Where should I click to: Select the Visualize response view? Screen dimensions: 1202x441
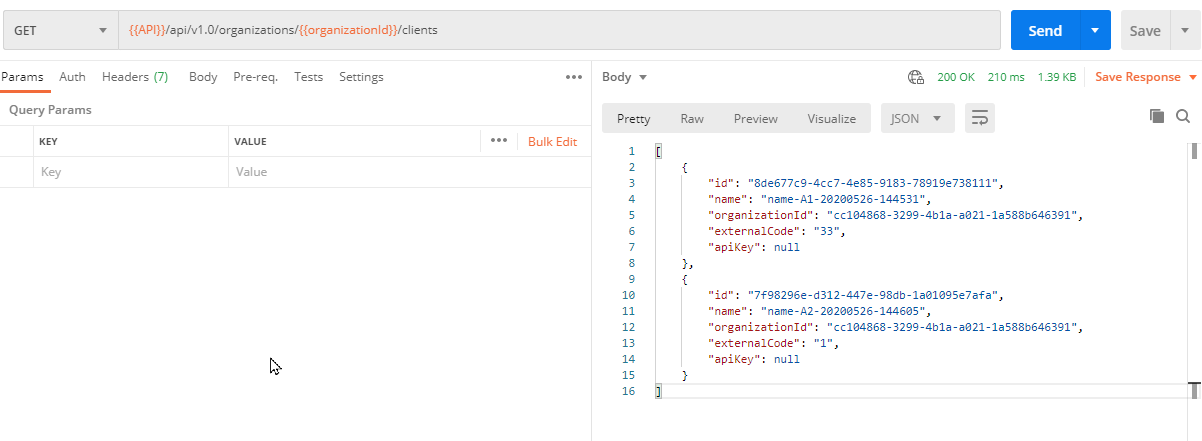pyautogui.click(x=831, y=119)
